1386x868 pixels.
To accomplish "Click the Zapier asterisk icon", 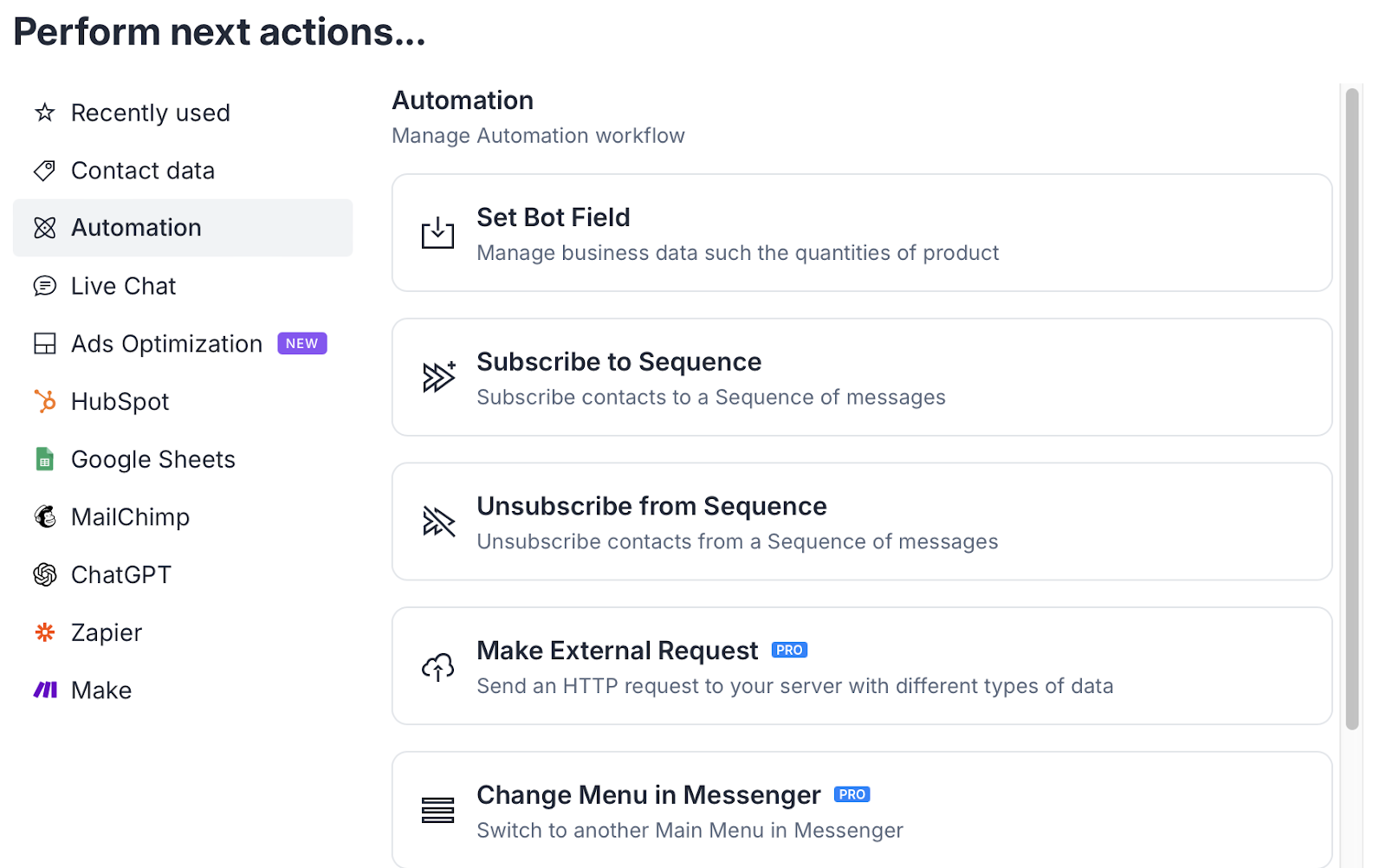I will 45,632.
